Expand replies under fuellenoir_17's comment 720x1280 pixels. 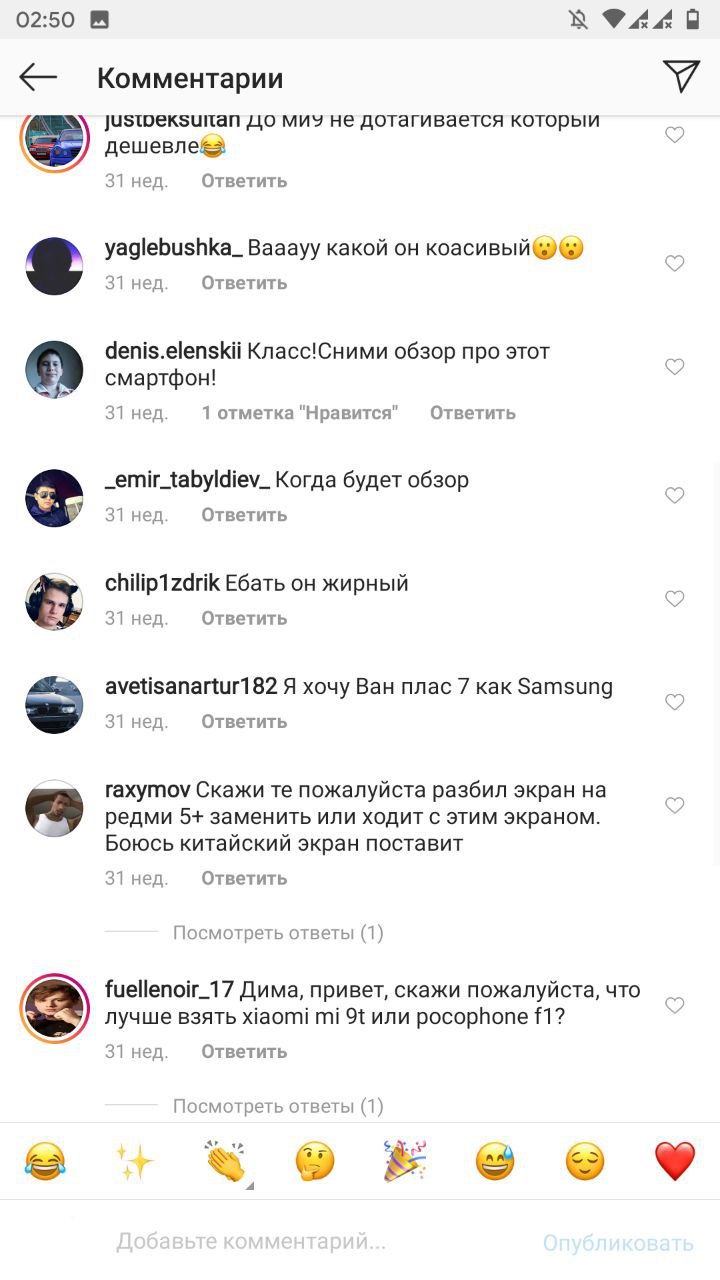(278, 1106)
